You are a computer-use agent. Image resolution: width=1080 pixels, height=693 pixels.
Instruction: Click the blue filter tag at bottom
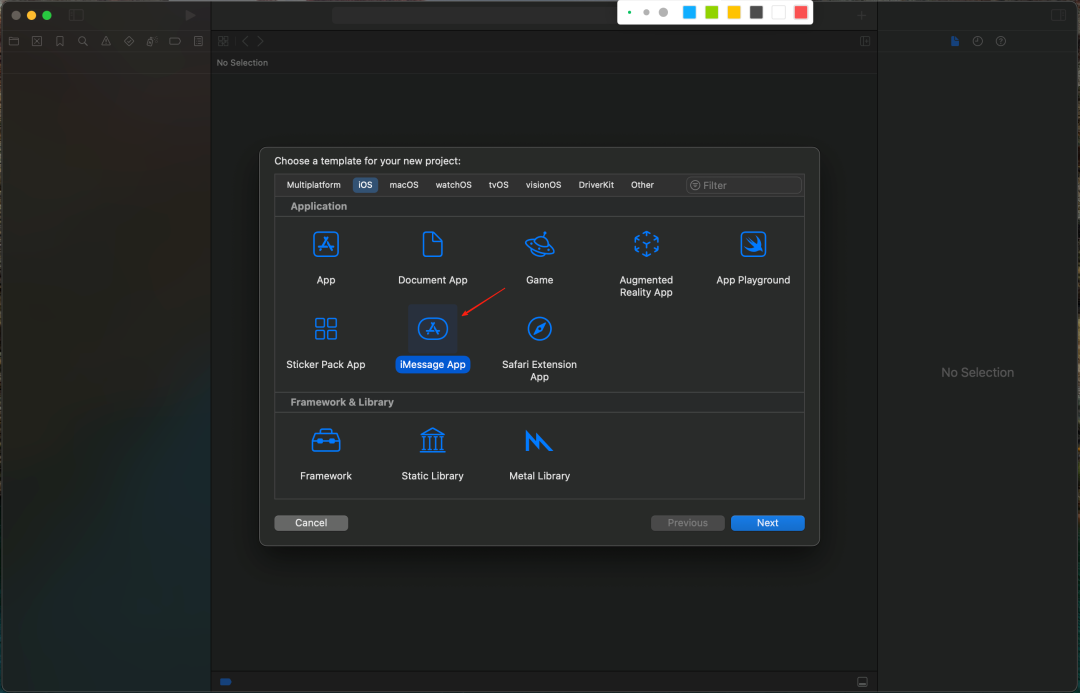[x=225, y=682]
